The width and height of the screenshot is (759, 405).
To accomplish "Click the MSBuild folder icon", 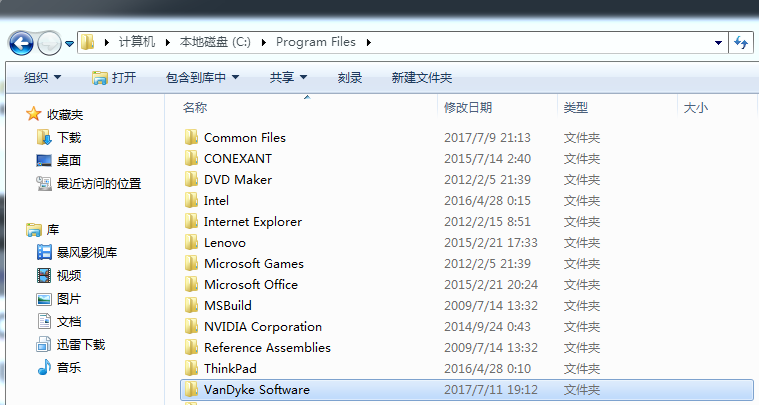I will coord(191,305).
